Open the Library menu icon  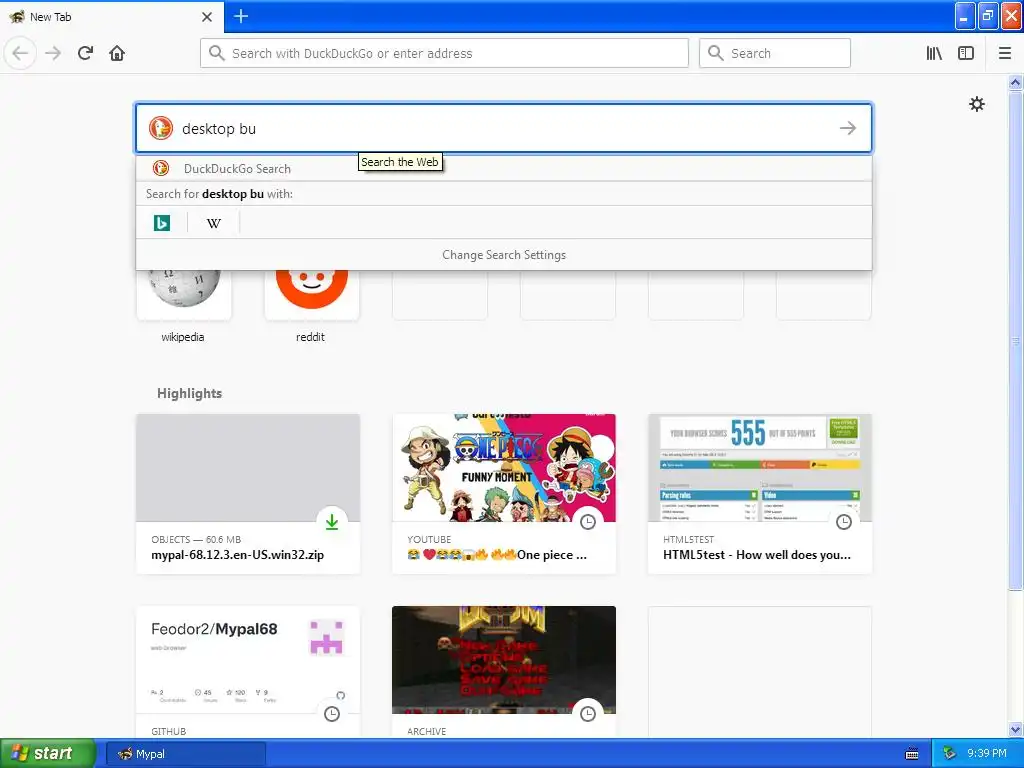click(935, 54)
